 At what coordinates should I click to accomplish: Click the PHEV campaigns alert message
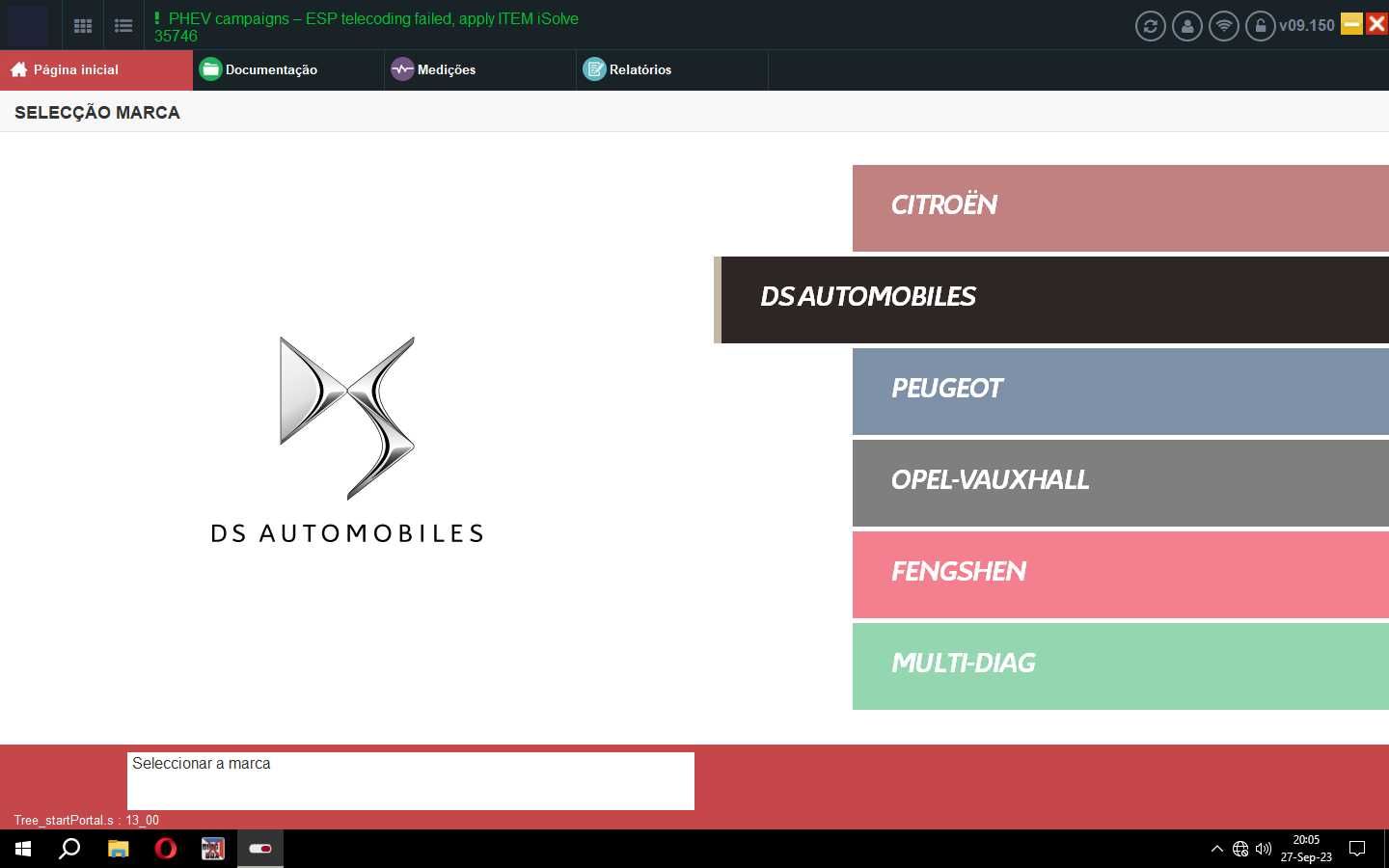367,27
